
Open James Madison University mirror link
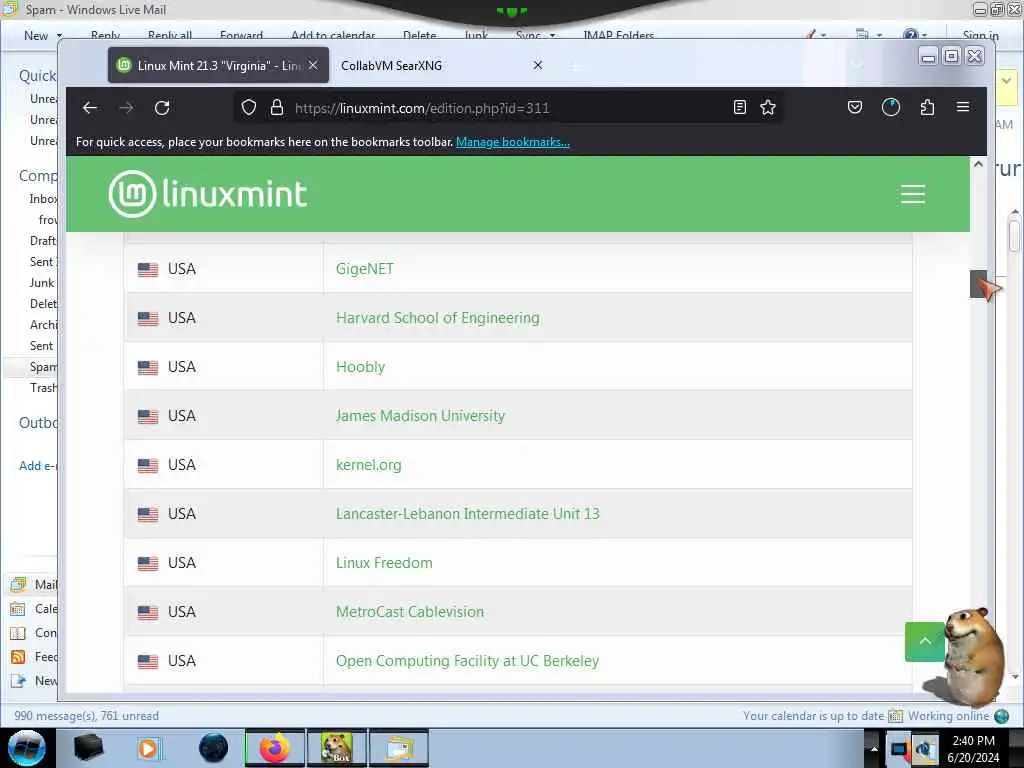coord(420,416)
